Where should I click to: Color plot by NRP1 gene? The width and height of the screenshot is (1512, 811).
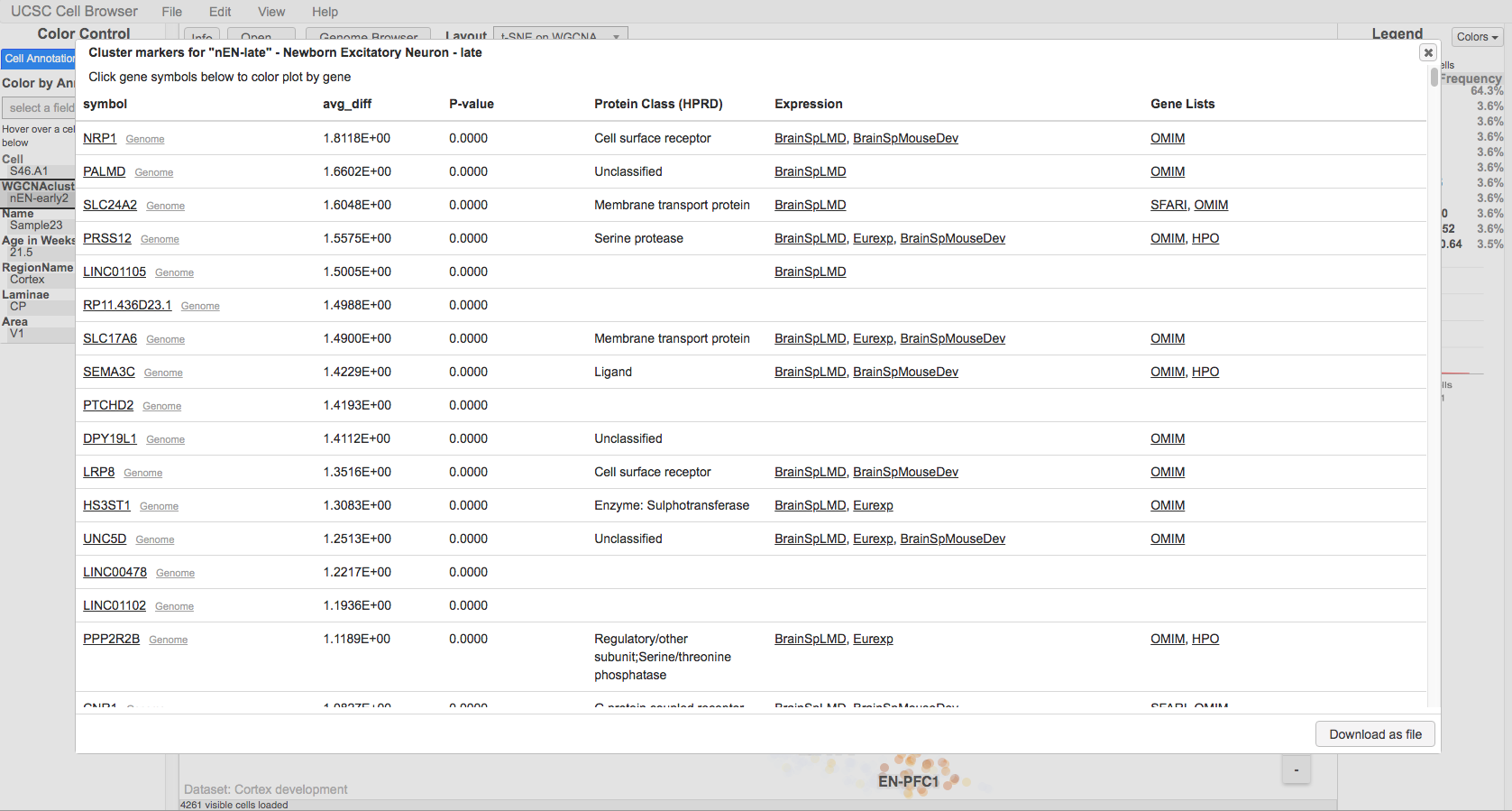pos(99,138)
